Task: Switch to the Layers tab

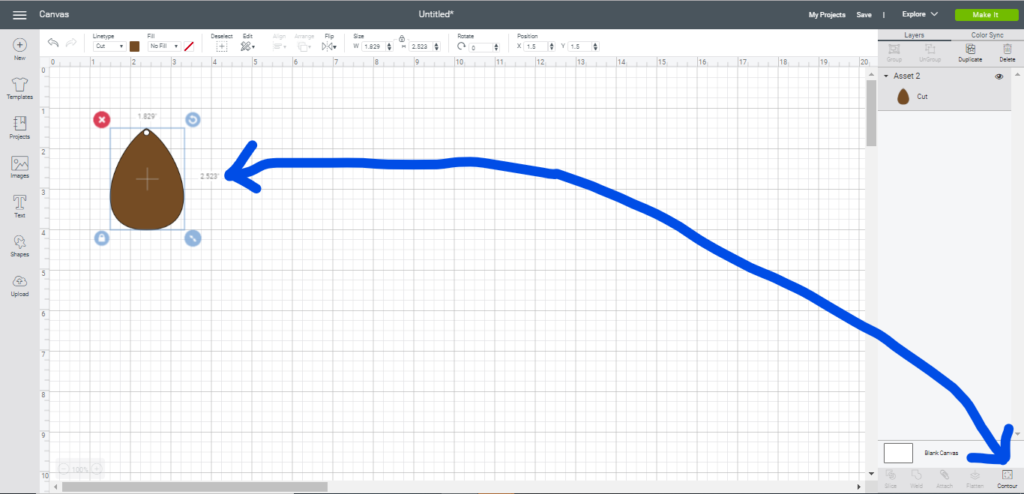Action: click(914, 35)
